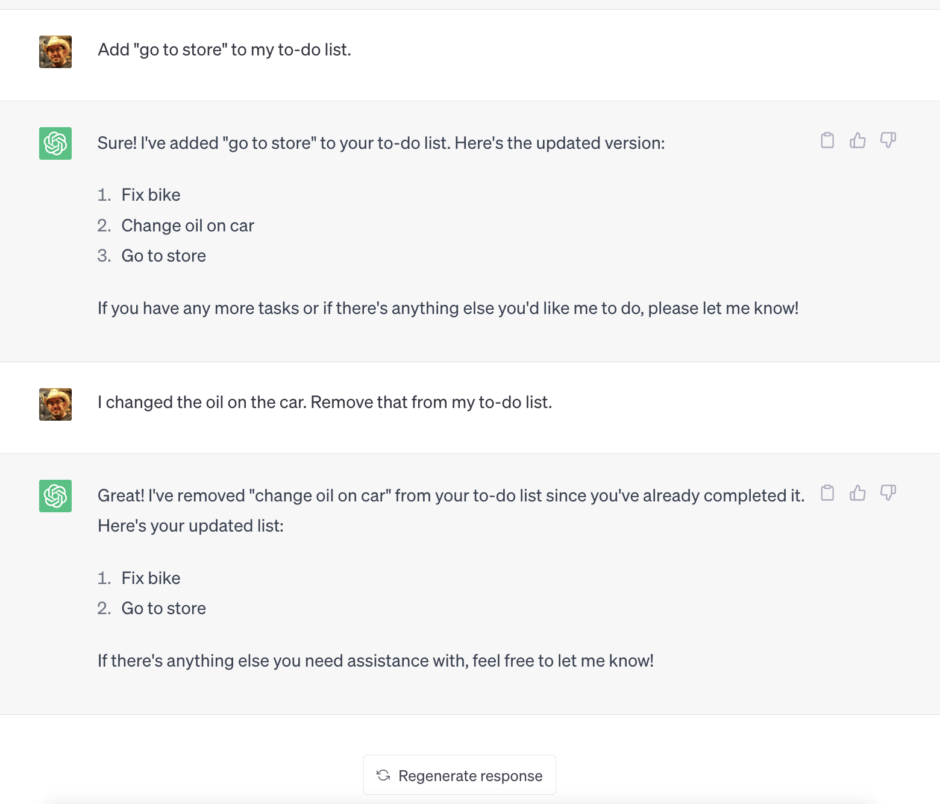Click the "Add go to store" user message

click(x=224, y=50)
